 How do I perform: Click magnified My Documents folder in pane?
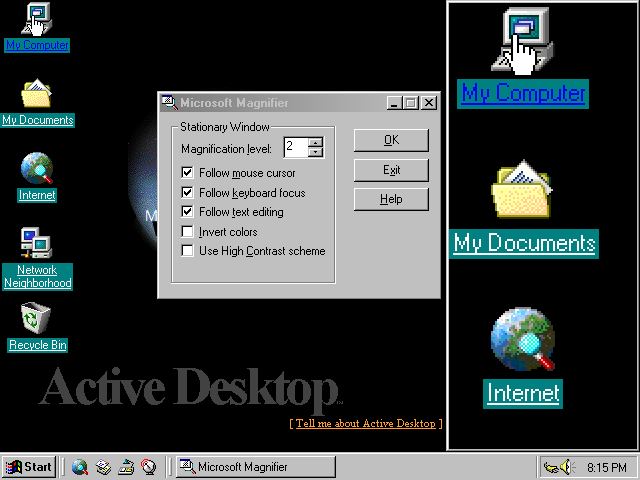(522, 189)
